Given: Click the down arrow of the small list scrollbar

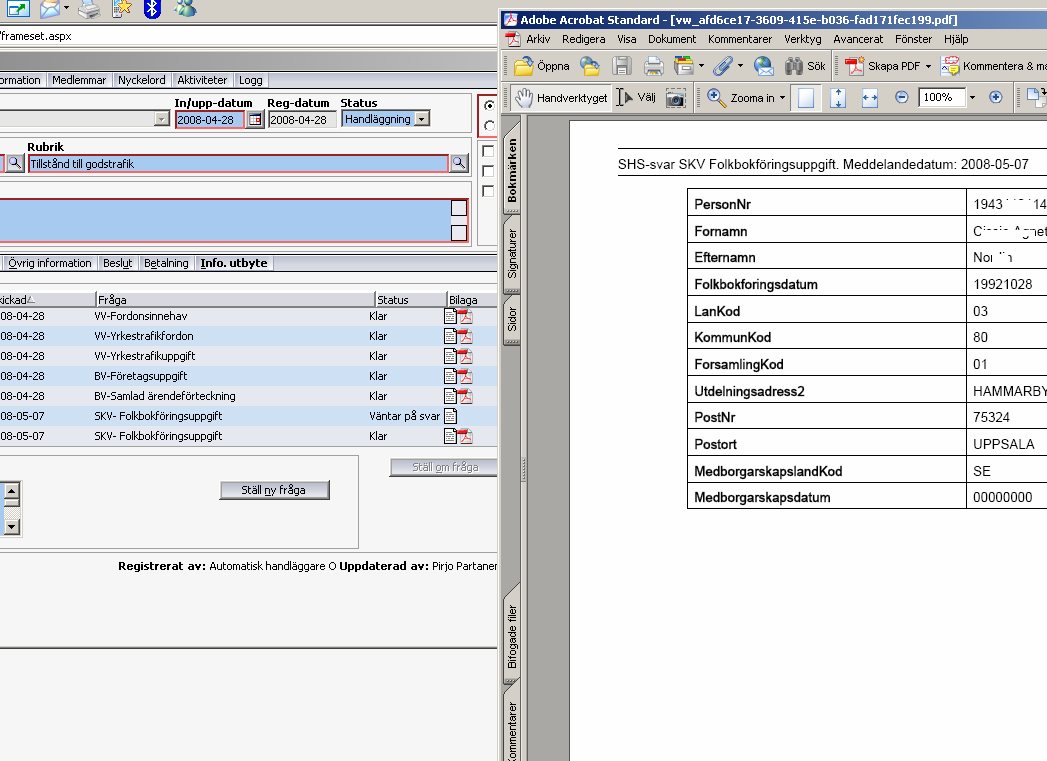Looking at the screenshot, I should coord(11,527).
